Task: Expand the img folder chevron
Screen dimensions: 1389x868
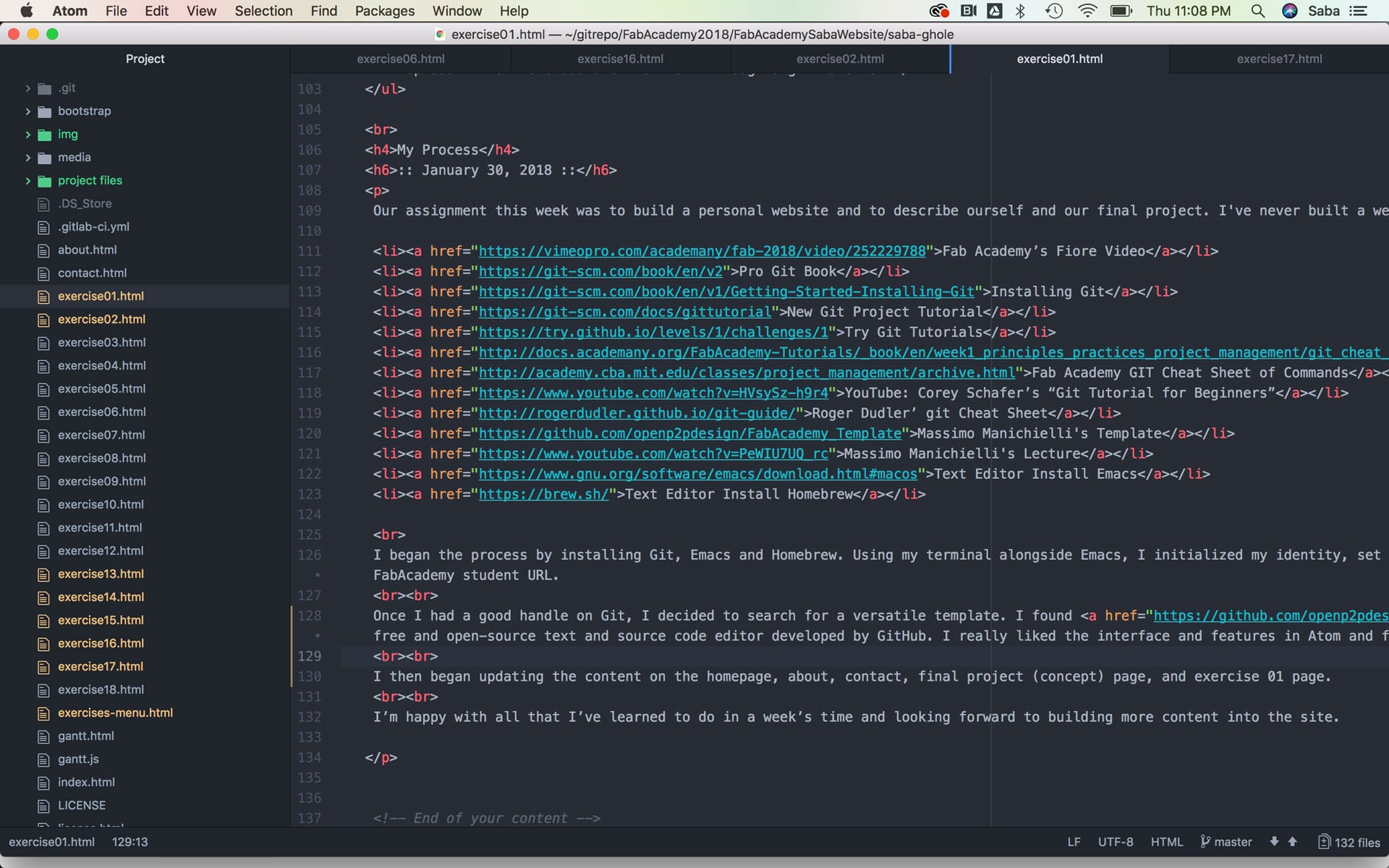Action: point(27,135)
